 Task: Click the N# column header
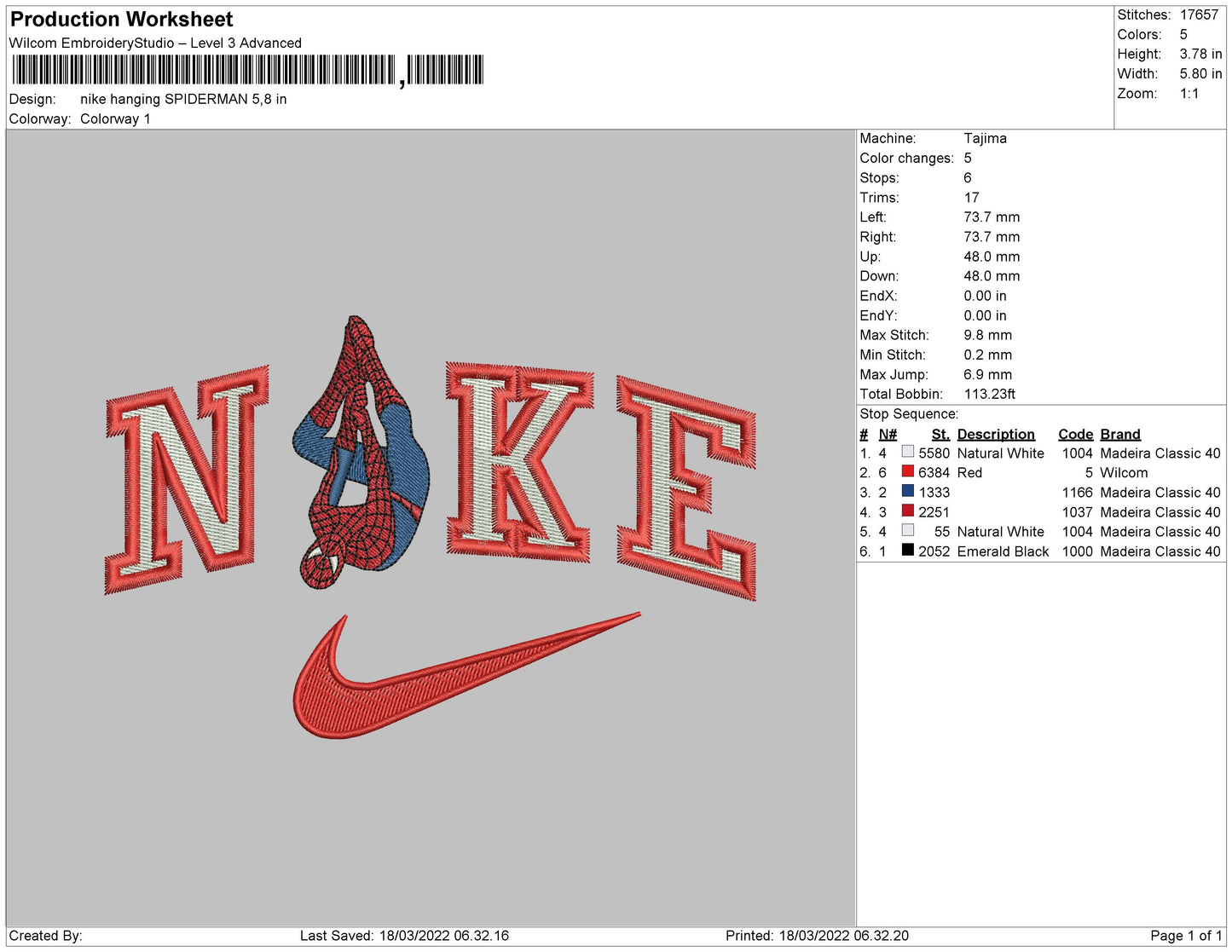[x=887, y=434]
